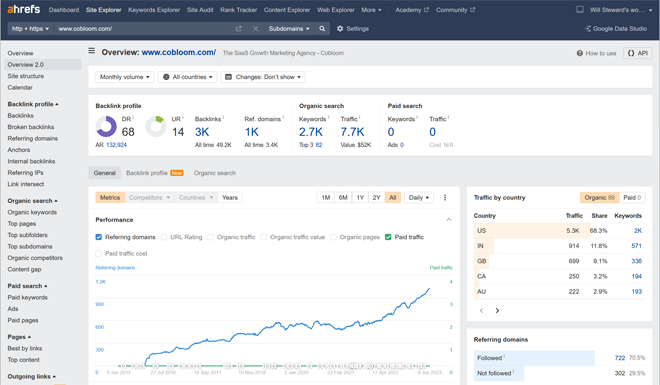
Task: Collapse the Paid search sidebar group
Action: (x=27, y=286)
